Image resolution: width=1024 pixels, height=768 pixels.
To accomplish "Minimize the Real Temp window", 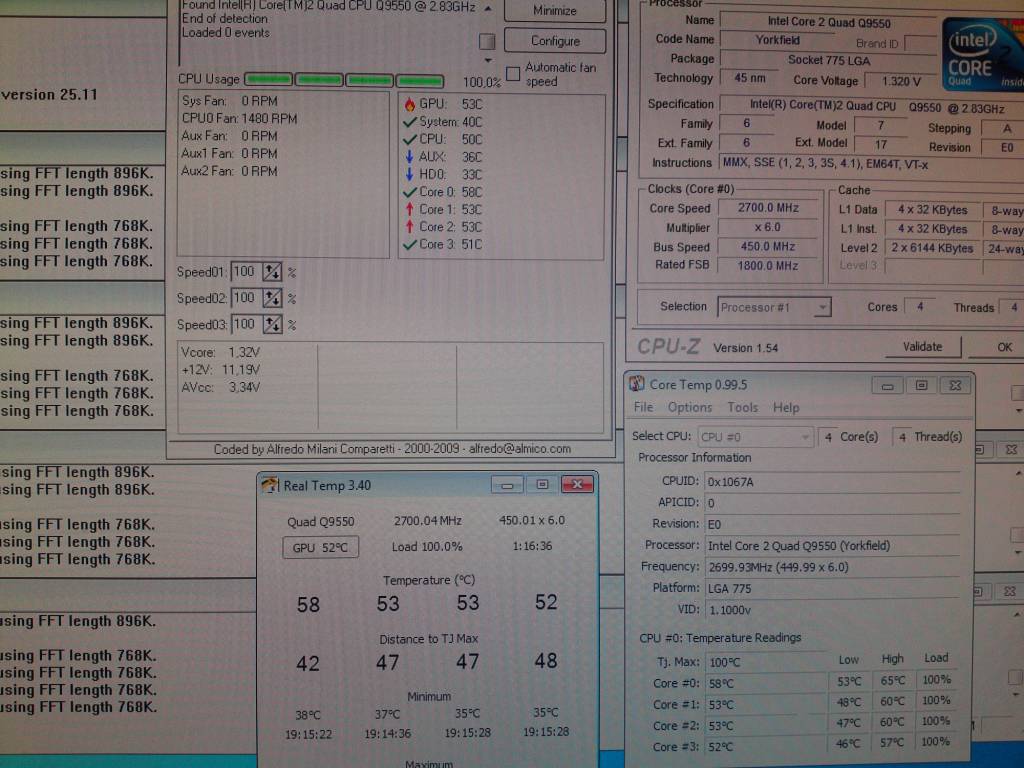I will [507, 485].
